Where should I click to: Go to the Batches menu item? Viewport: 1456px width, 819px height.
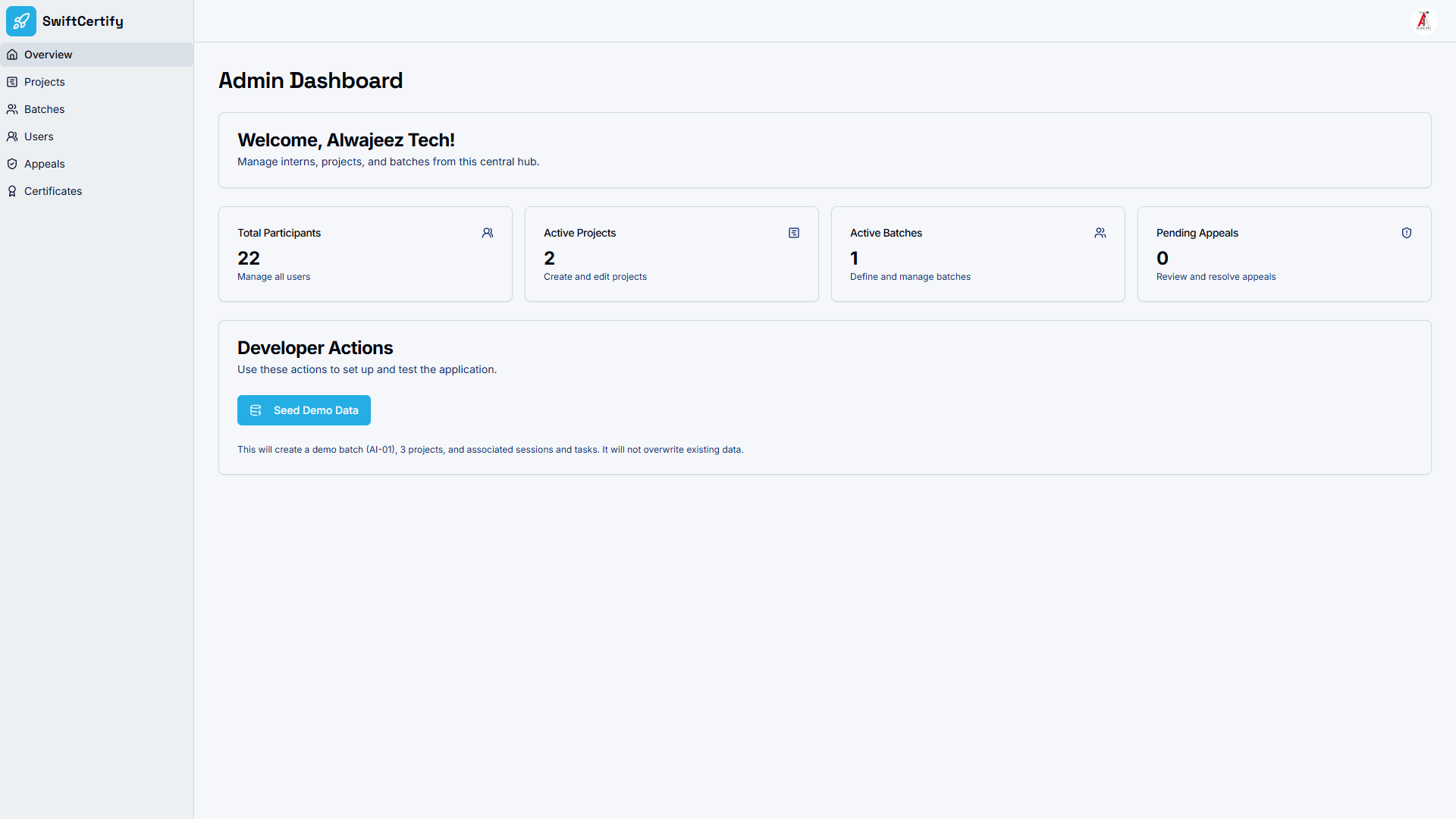tap(45, 109)
